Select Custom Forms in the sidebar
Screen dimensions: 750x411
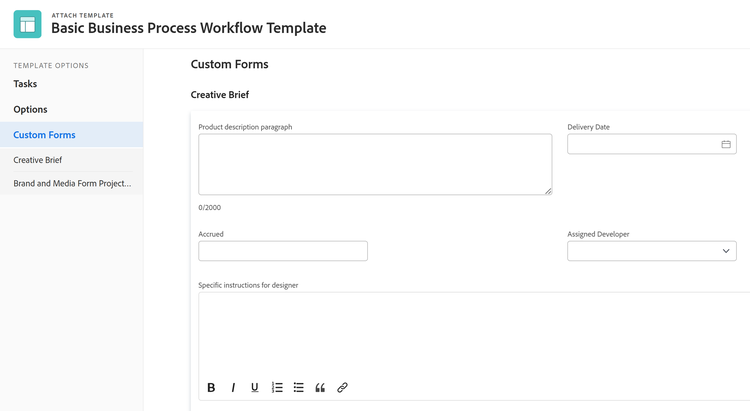44,135
